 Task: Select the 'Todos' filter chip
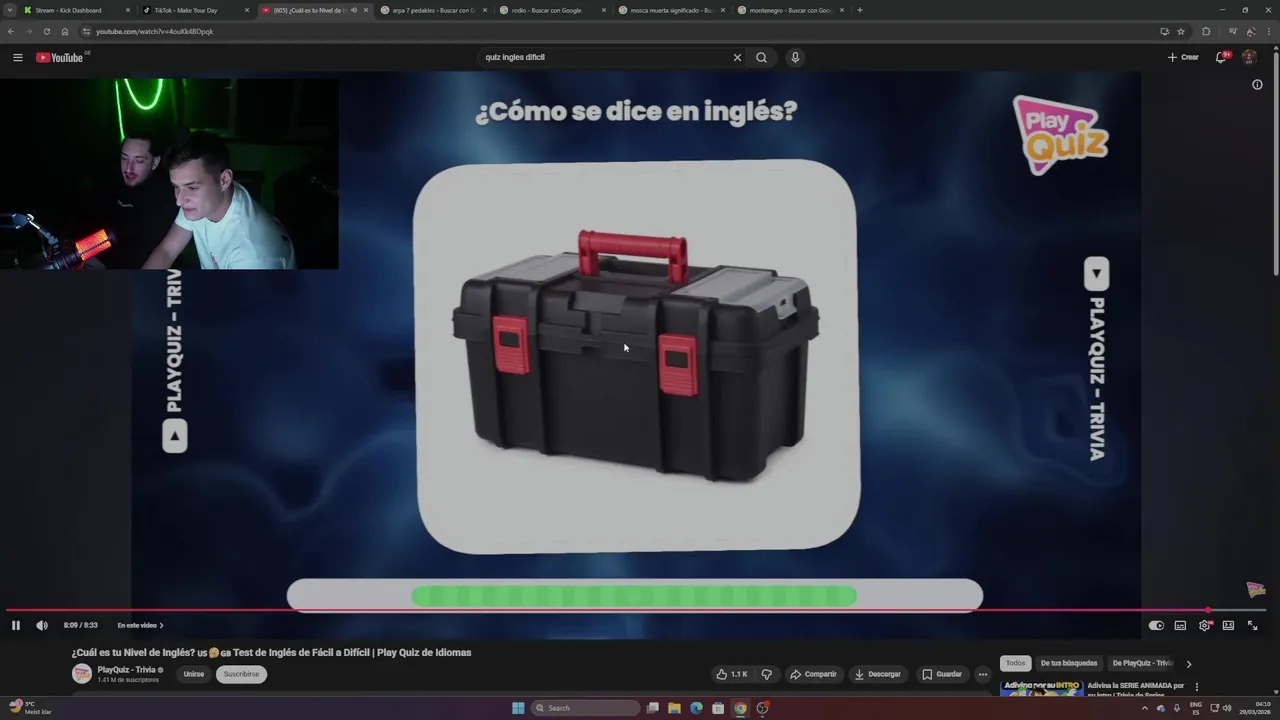(1015, 663)
